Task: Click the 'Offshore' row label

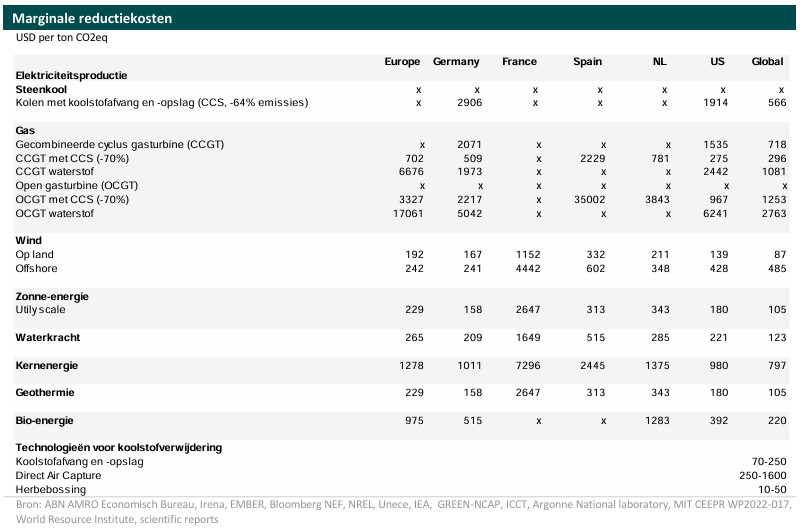Action: pyautogui.click(x=36, y=268)
